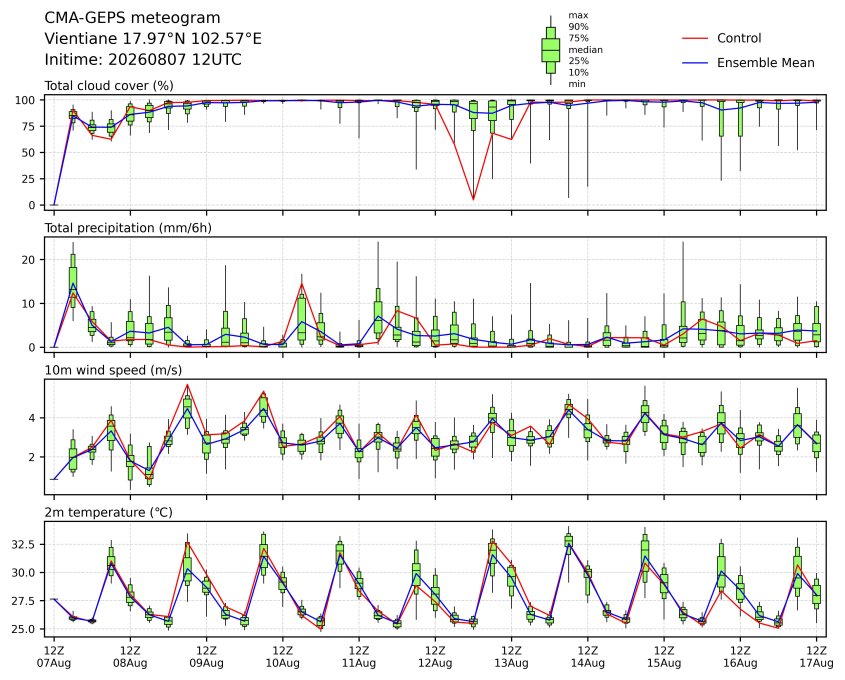Image resolution: width=845 pixels, height=680 pixels.
Task: Click the Control wind speed peak before 09Aug
Action: [x=188, y=385]
